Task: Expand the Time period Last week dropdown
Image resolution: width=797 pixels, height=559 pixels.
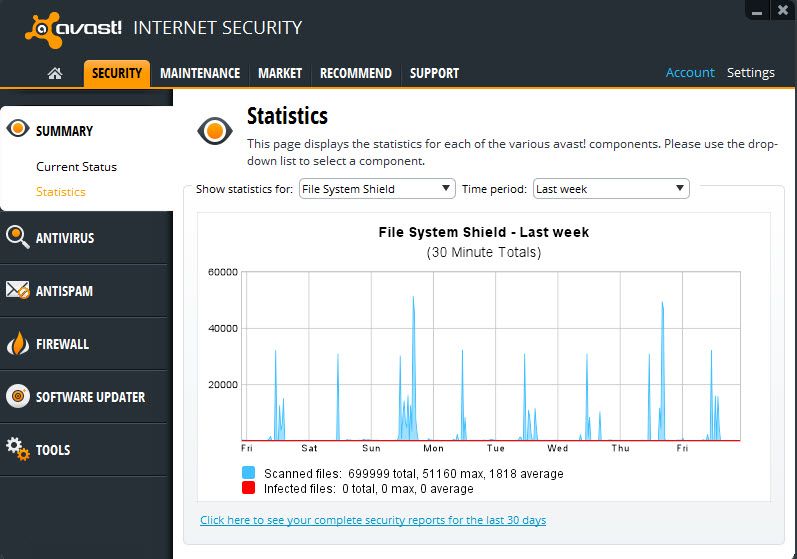Action: tap(611, 189)
